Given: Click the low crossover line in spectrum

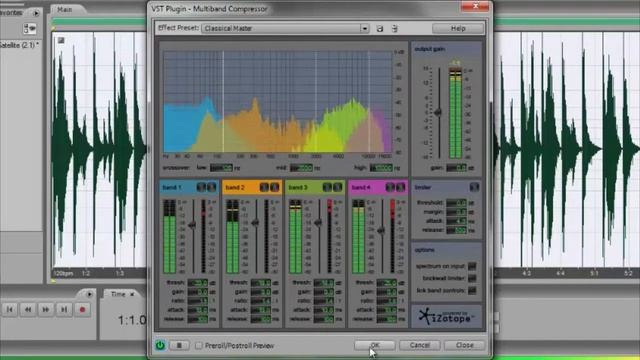Looking at the screenshot, I should (x=223, y=101).
